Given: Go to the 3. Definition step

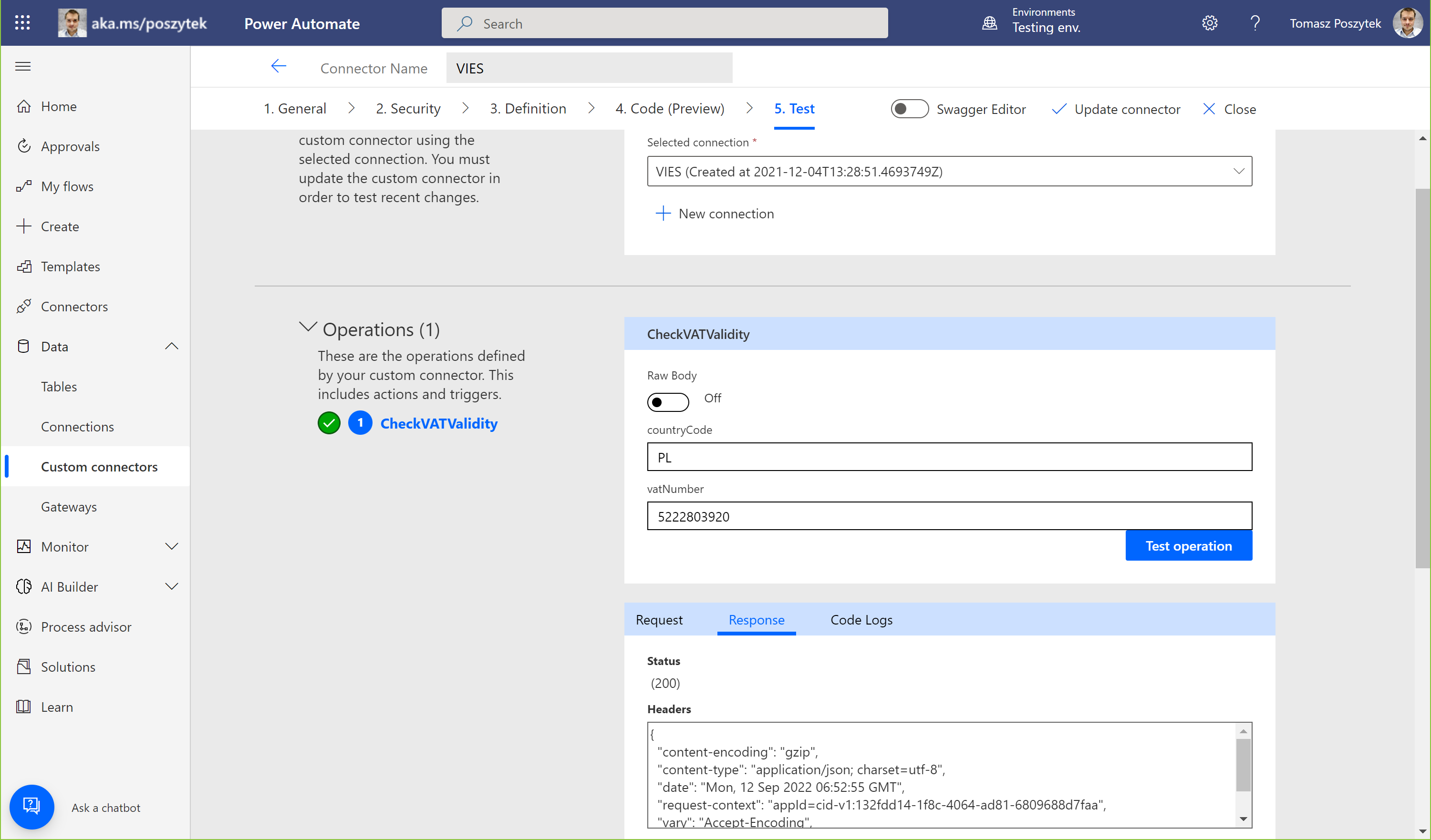Looking at the screenshot, I should 528,108.
